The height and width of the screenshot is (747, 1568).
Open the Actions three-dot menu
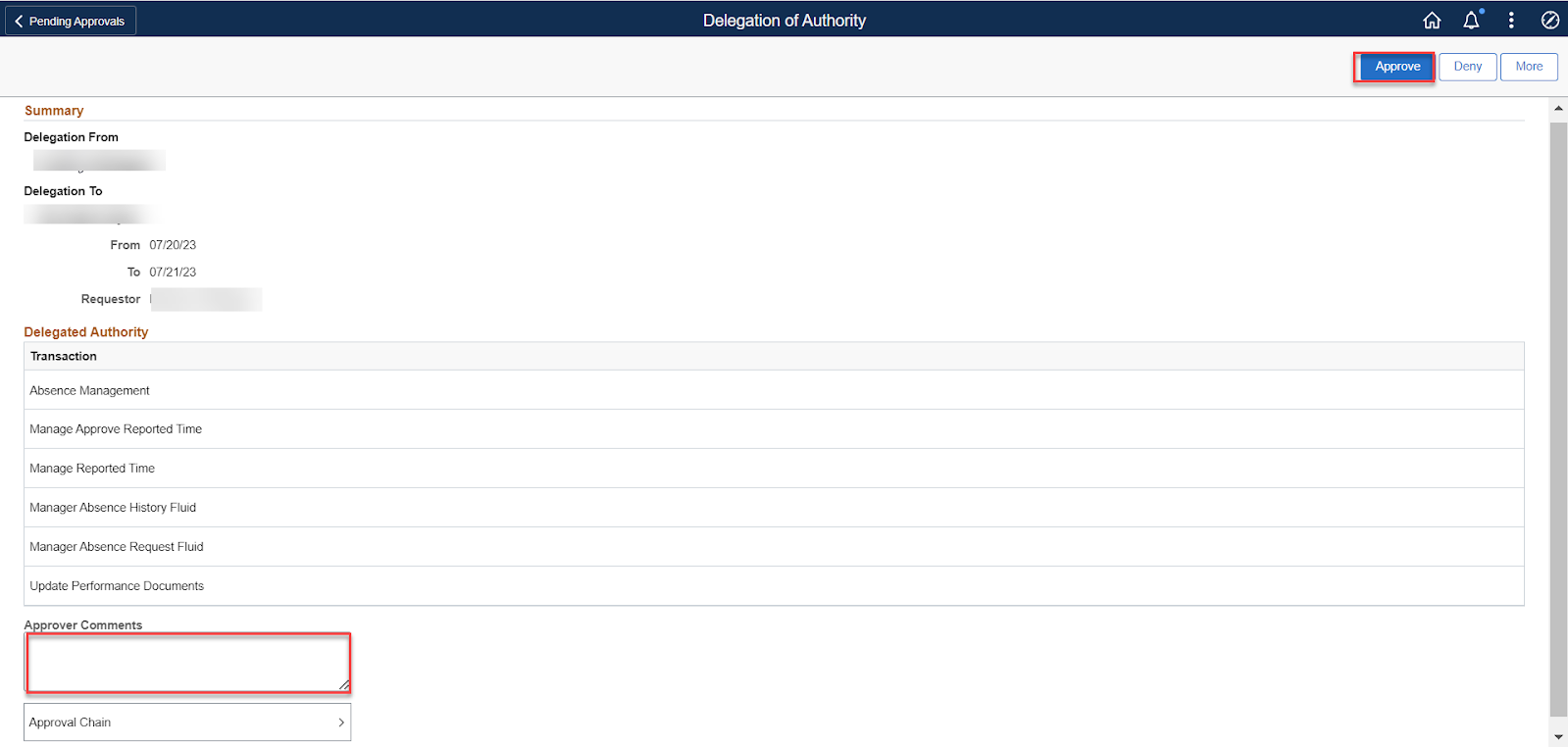(x=1511, y=21)
